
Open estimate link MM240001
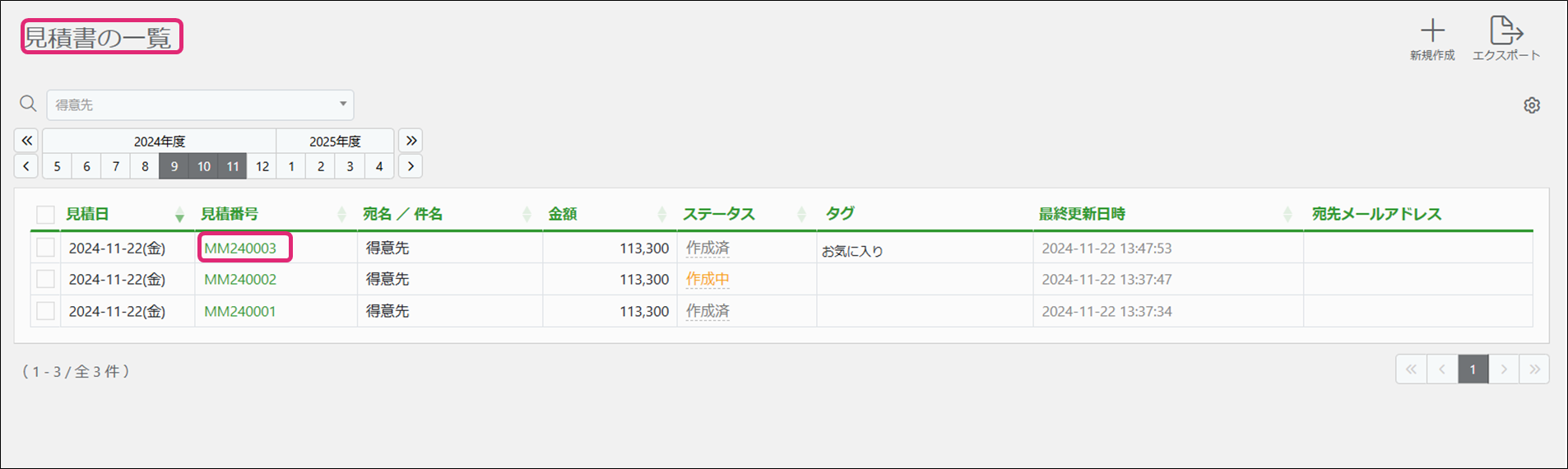[240, 311]
